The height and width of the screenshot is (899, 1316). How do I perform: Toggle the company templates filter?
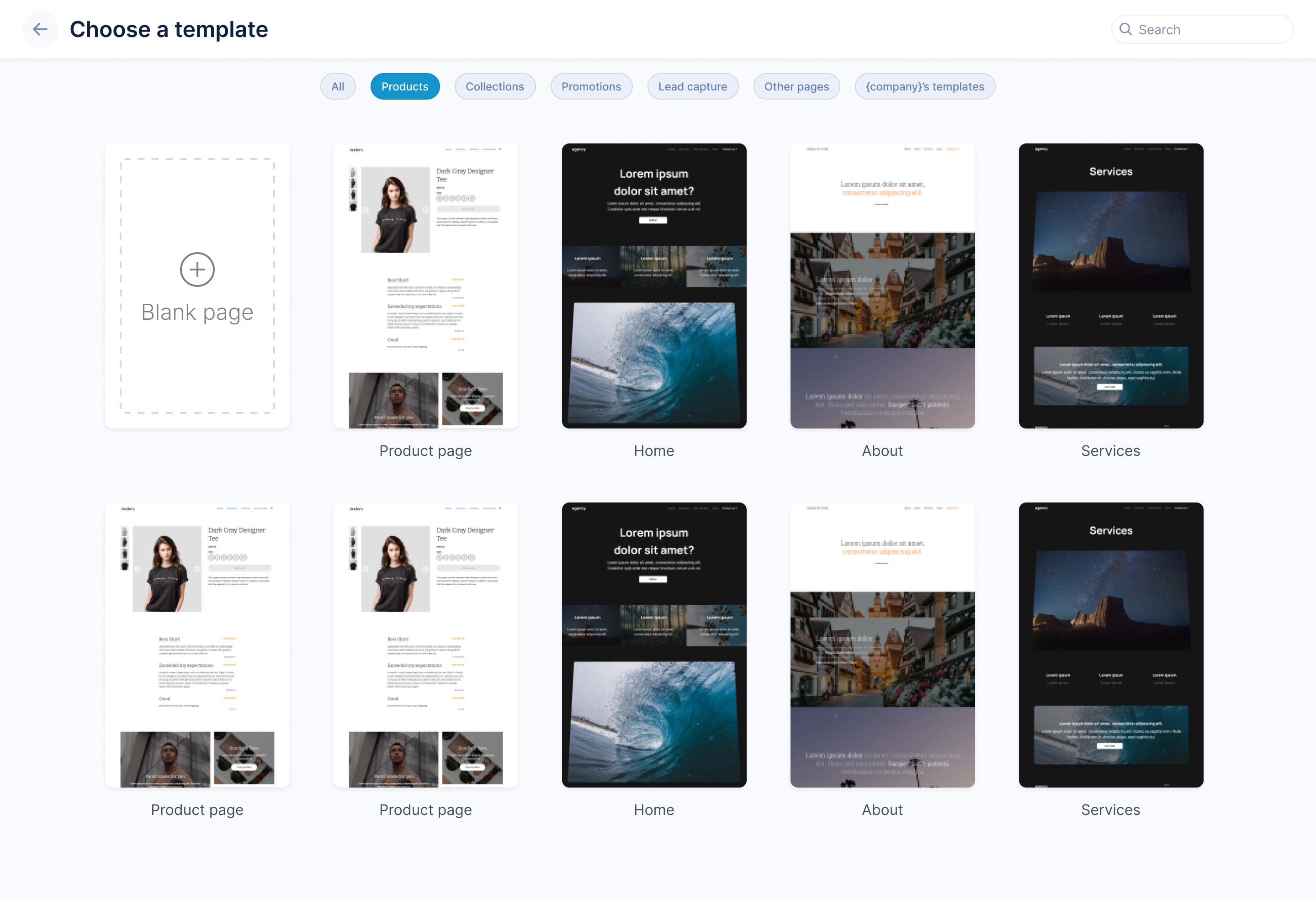pyautogui.click(x=924, y=86)
